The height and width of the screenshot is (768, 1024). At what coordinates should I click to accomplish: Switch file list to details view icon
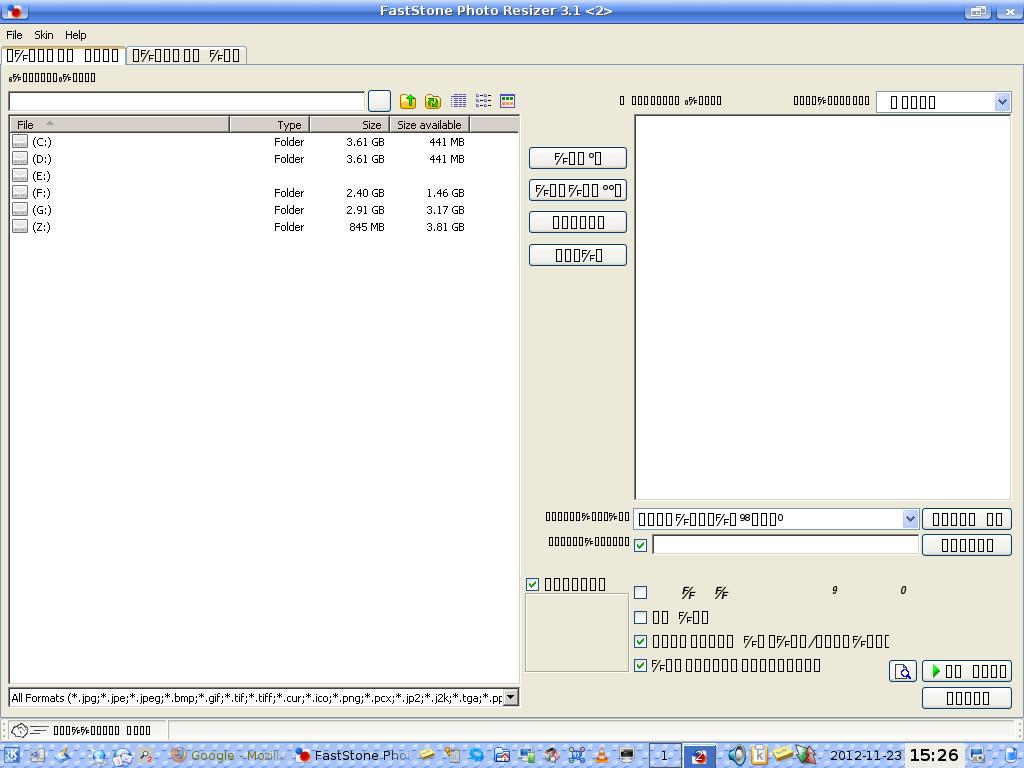(458, 101)
